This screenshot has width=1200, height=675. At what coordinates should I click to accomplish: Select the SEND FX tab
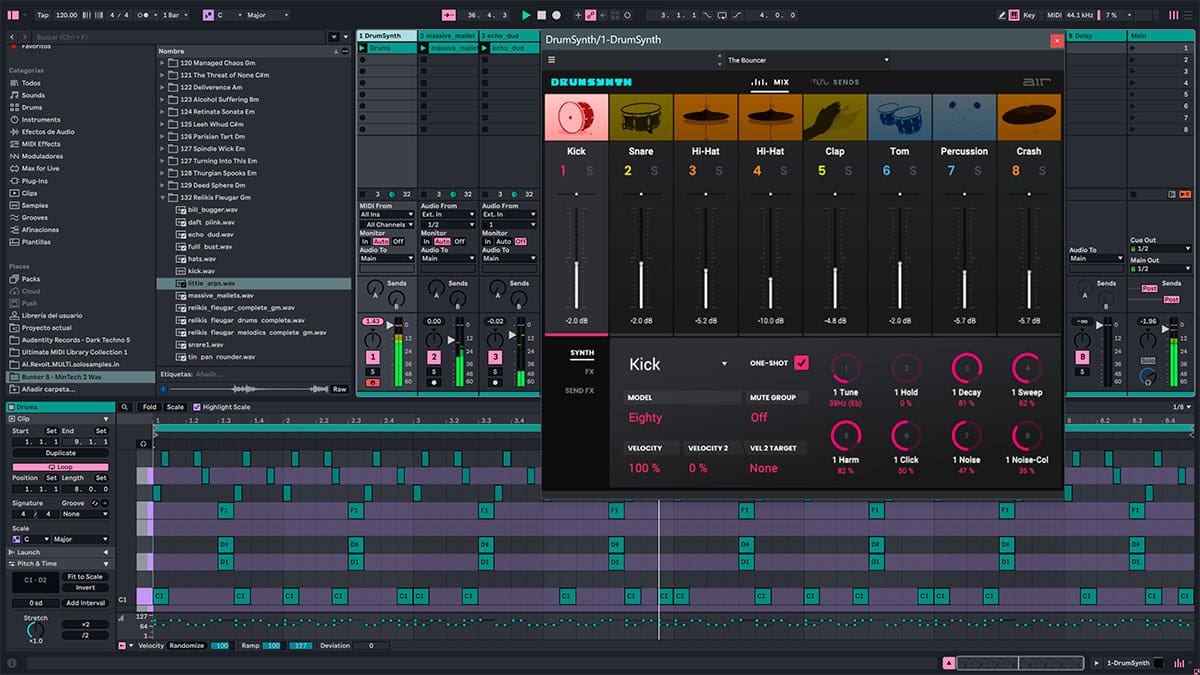580,390
